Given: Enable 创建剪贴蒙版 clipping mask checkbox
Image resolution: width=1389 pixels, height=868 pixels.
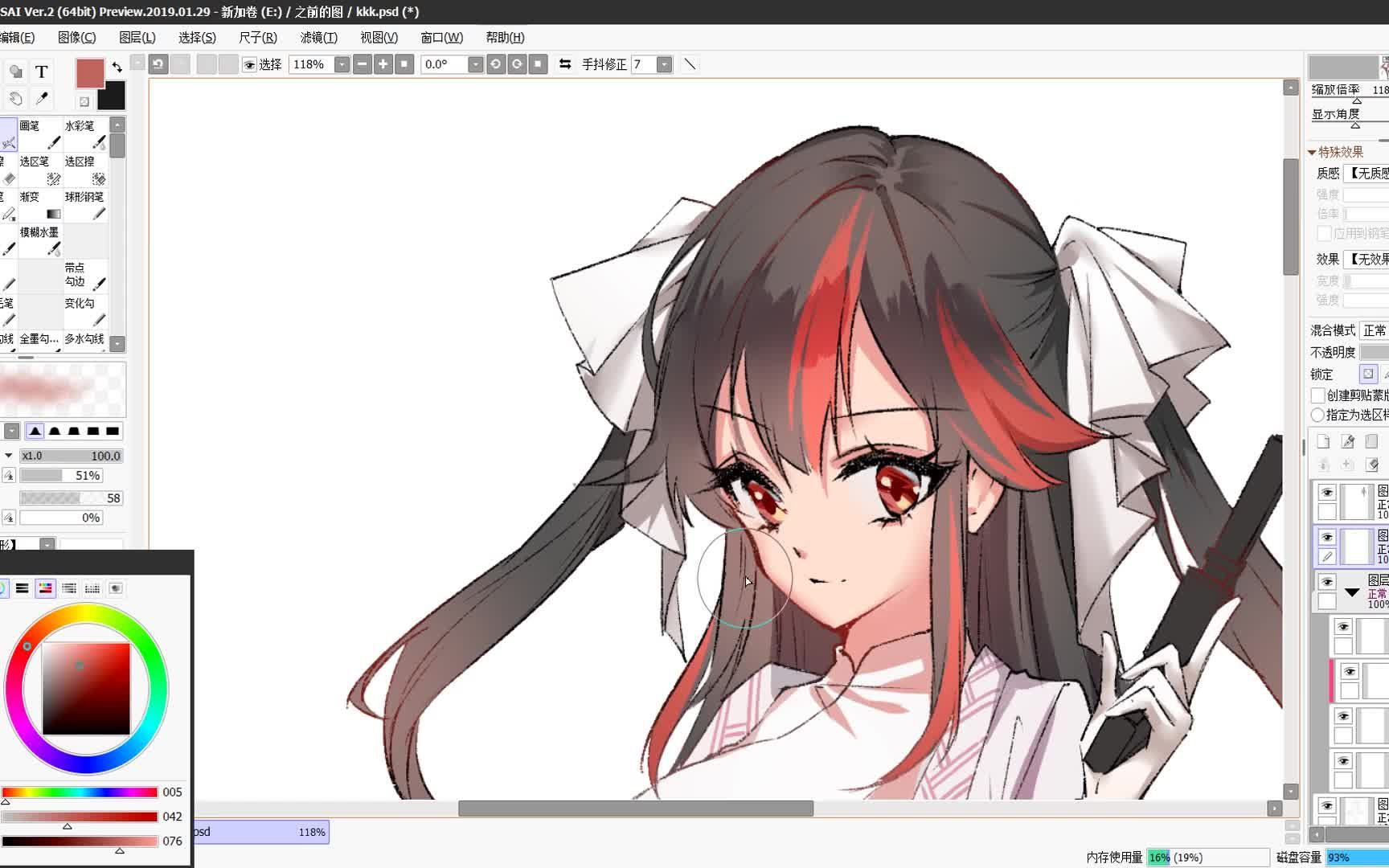Looking at the screenshot, I should [x=1317, y=395].
